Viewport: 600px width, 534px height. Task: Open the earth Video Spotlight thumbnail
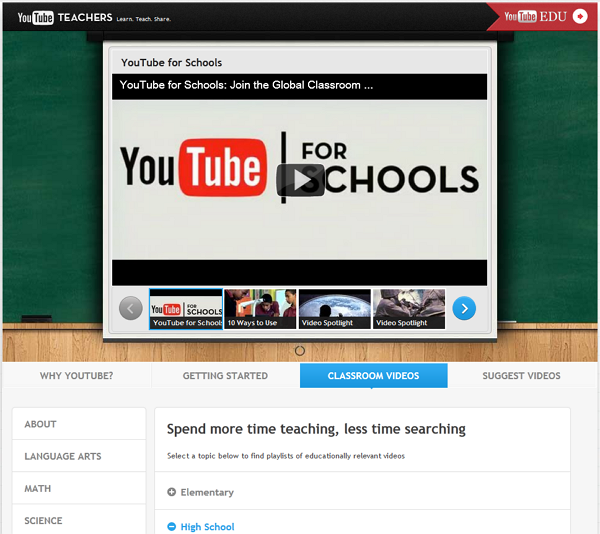point(334,309)
